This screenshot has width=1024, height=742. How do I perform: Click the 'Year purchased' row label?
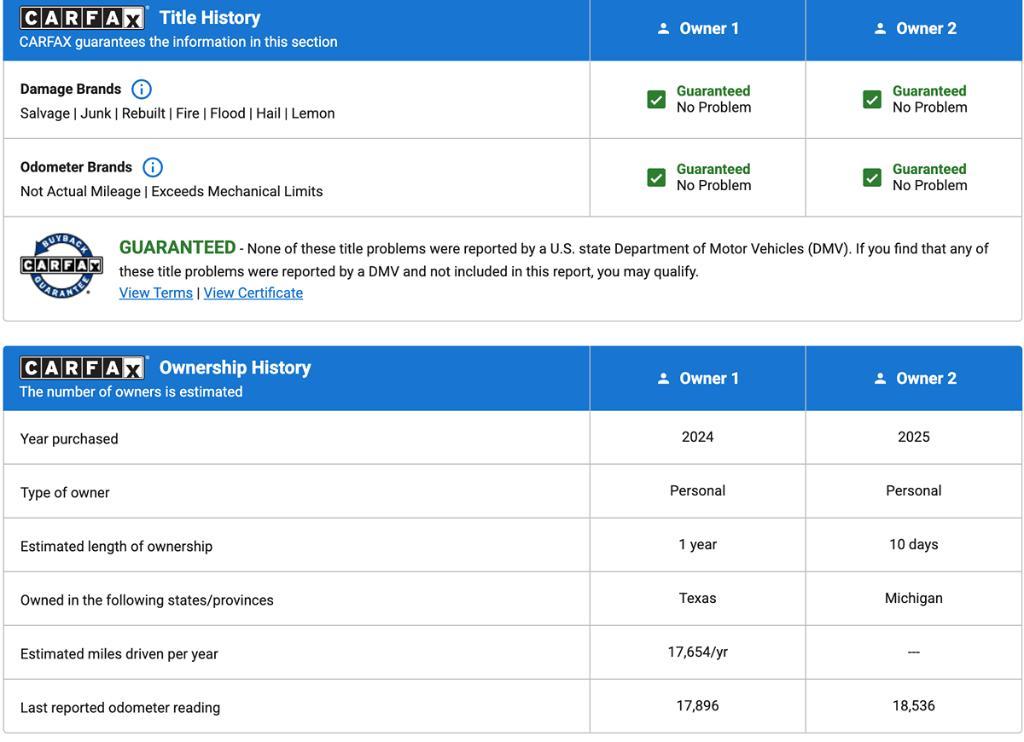[x=69, y=439]
